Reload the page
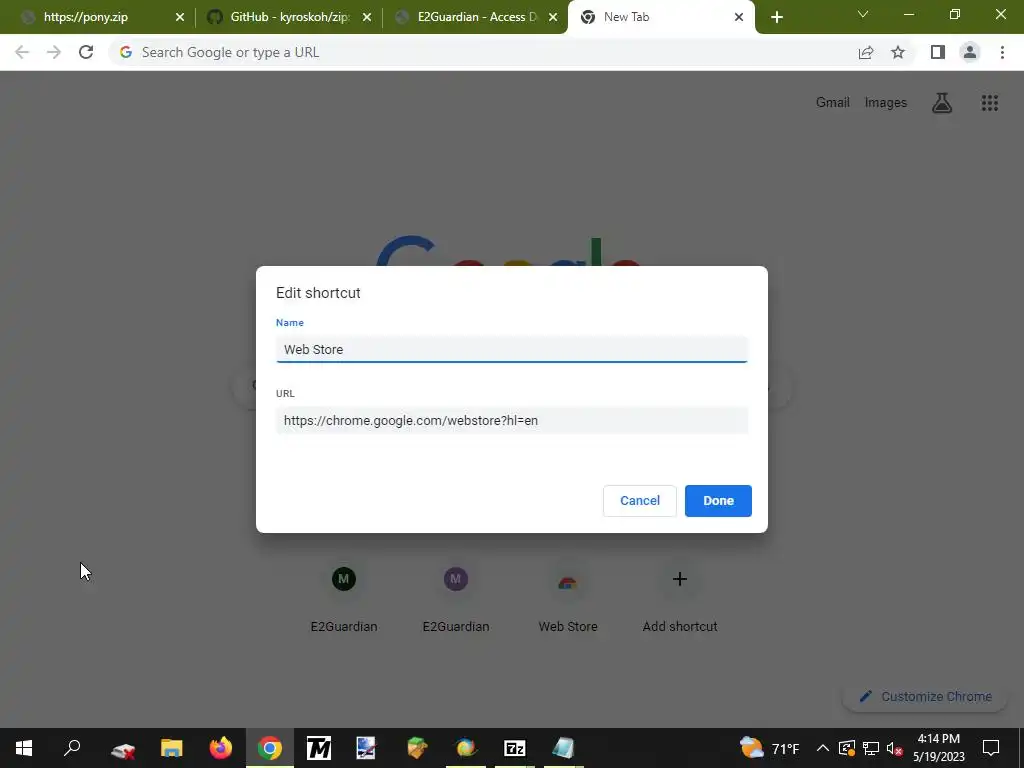 86,52
